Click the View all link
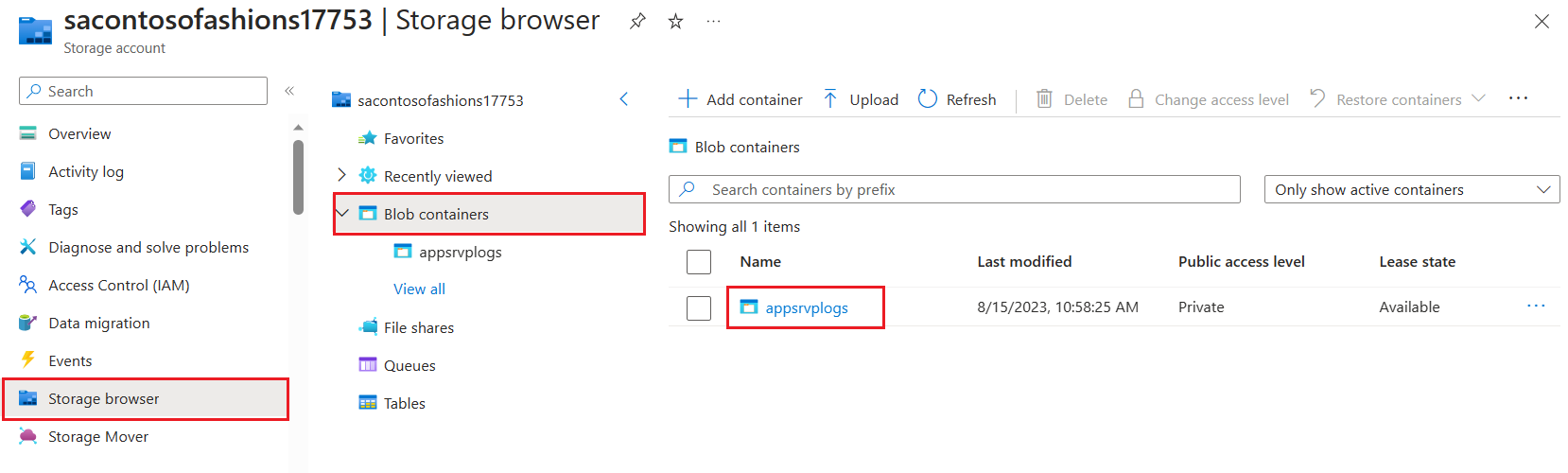The width and height of the screenshot is (1568, 473). 419,289
